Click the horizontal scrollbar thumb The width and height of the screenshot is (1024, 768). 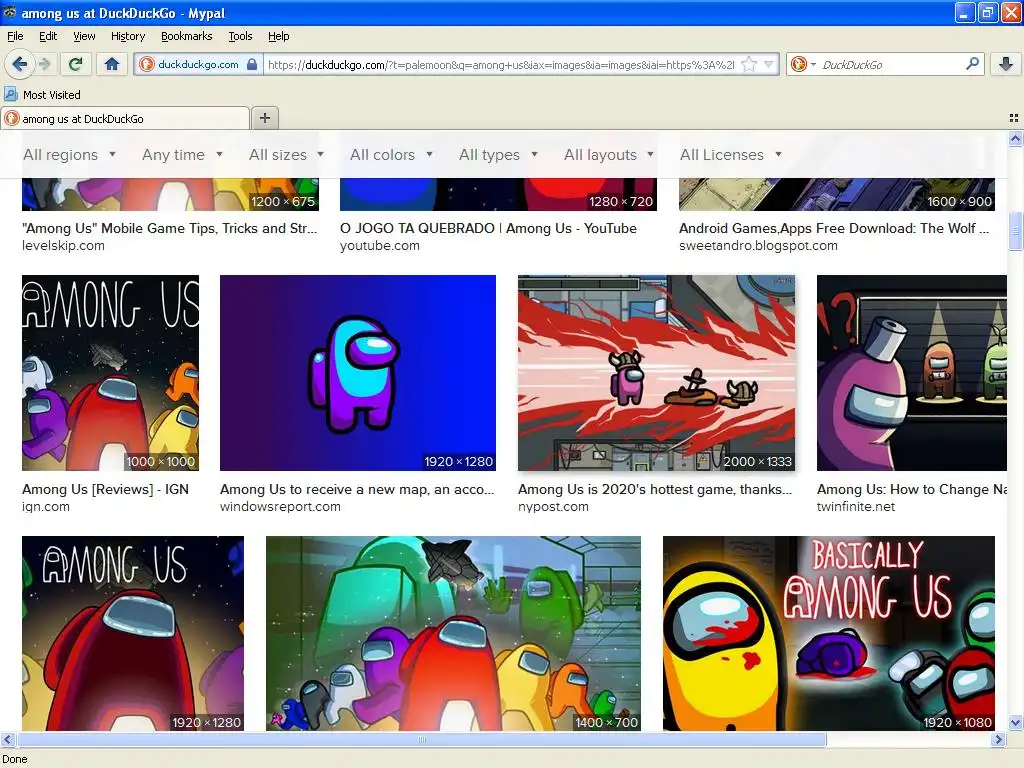click(421, 739)
